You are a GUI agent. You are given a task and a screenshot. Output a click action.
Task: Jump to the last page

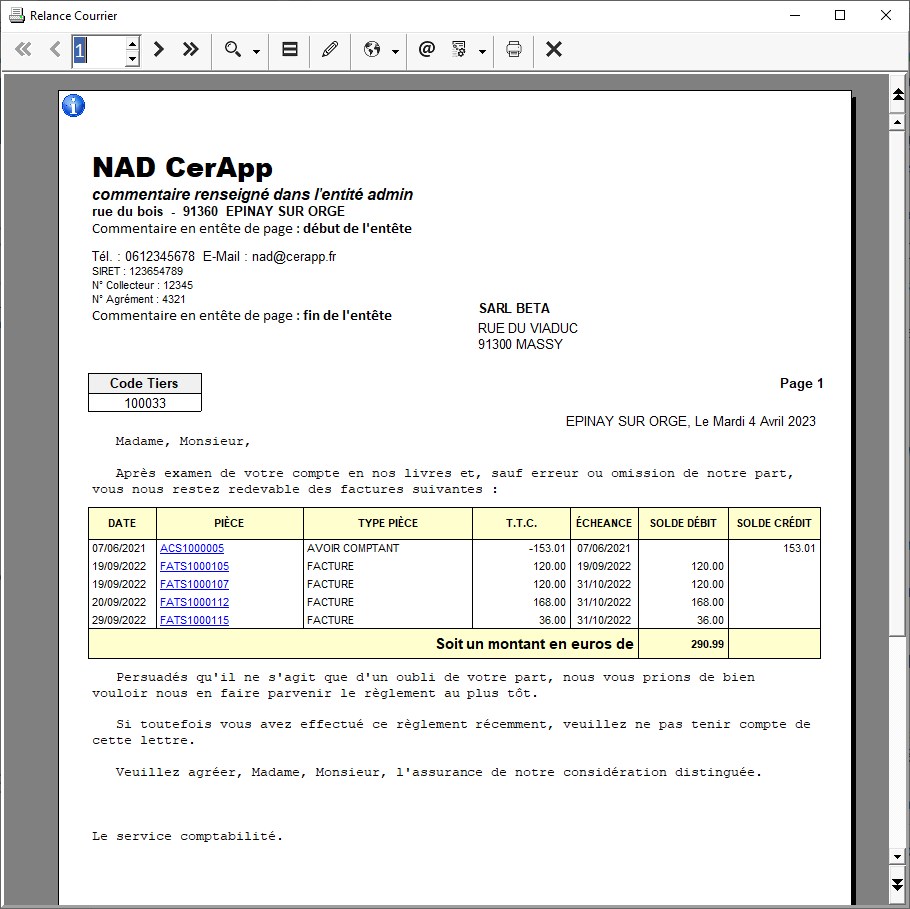pyautogui.click(x=191, y=49)
